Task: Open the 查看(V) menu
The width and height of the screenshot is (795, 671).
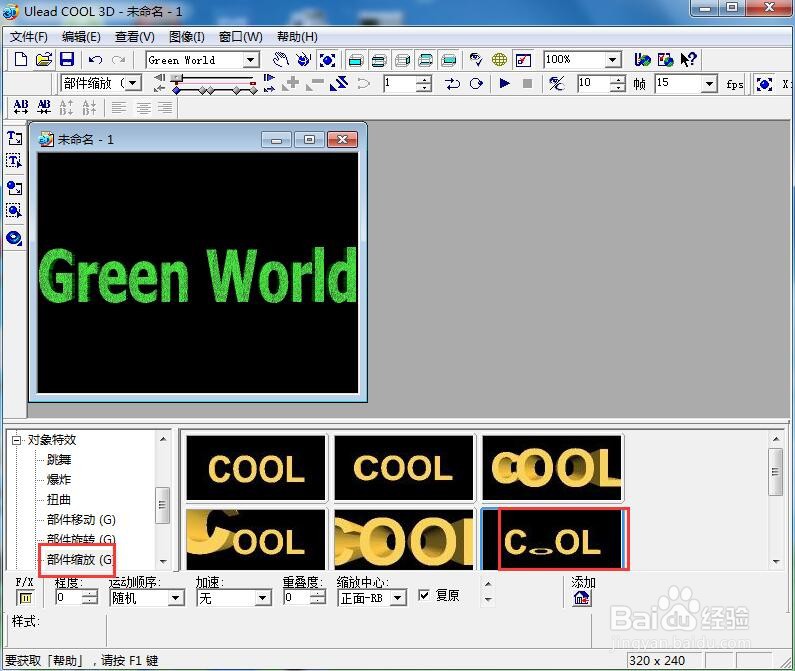Action: click(x=134, y=37)
